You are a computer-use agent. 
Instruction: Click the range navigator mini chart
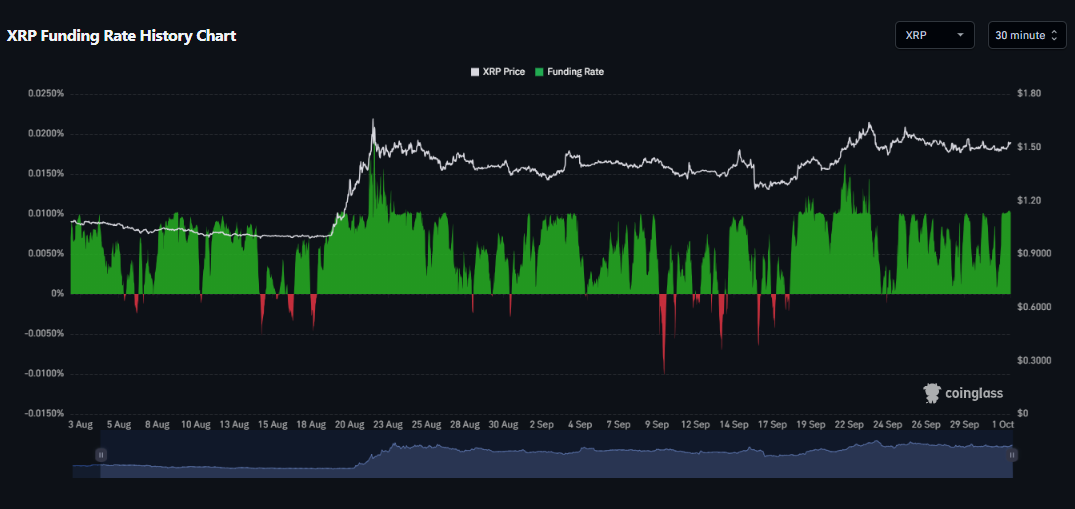tap(542, 455)
